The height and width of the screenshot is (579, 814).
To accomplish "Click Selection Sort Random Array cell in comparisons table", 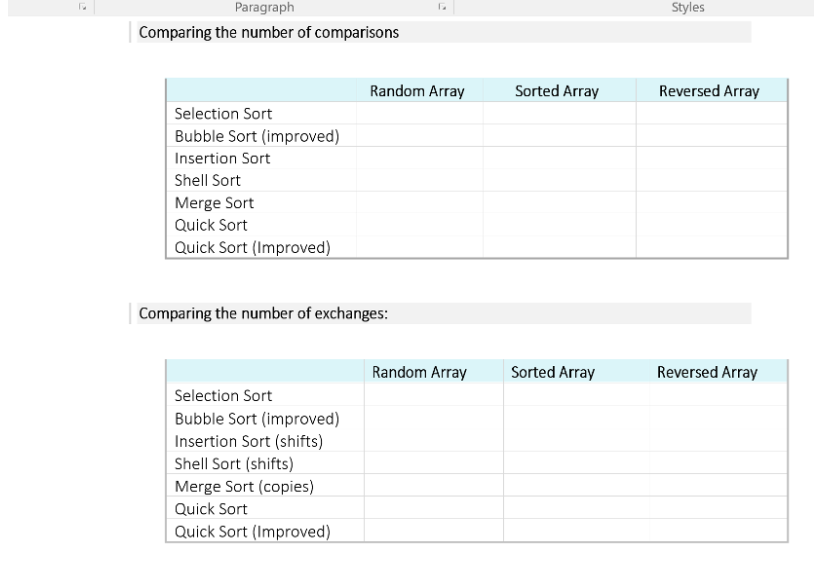I will (x=419, y=113).
